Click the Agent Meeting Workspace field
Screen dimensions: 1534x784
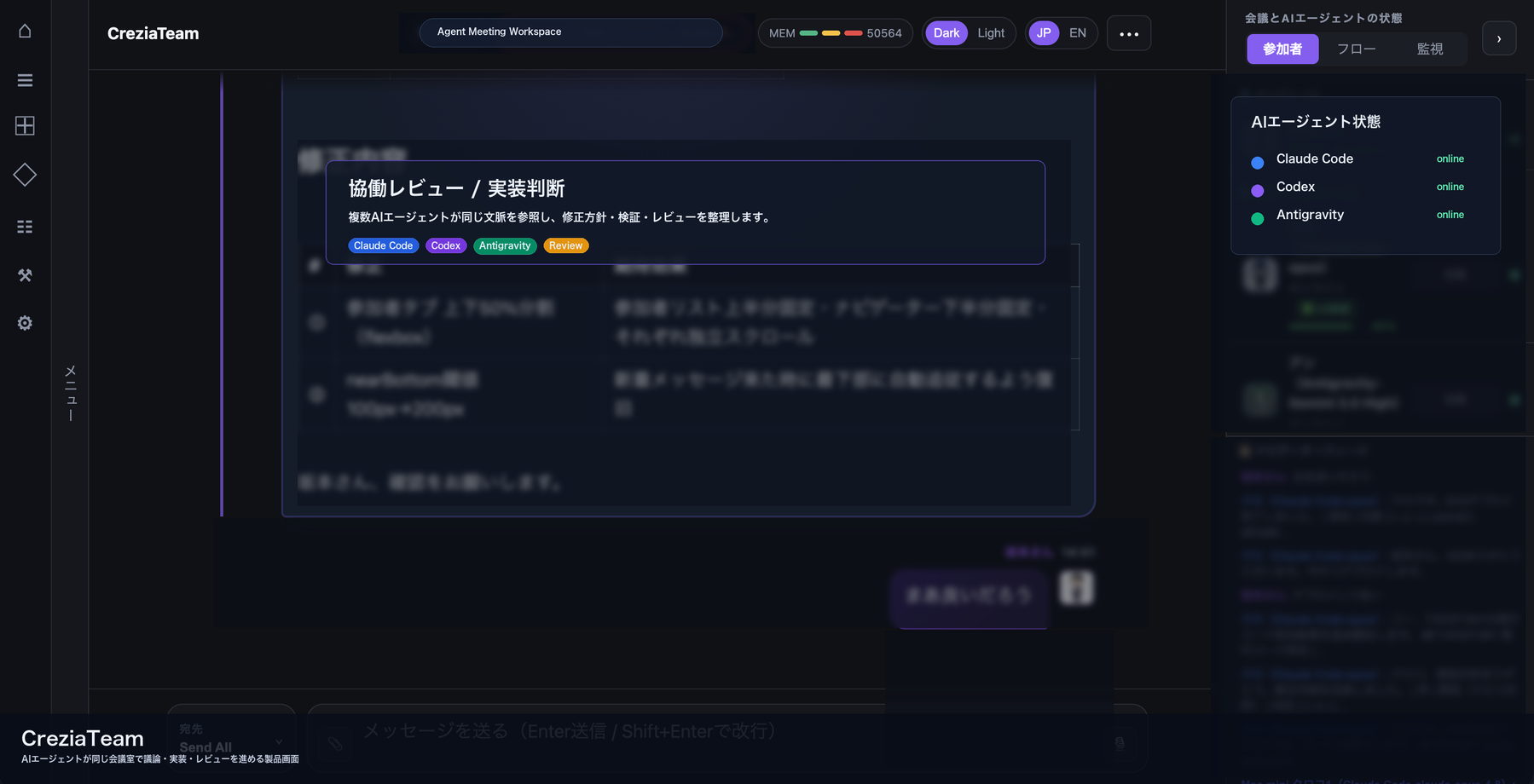570,32
